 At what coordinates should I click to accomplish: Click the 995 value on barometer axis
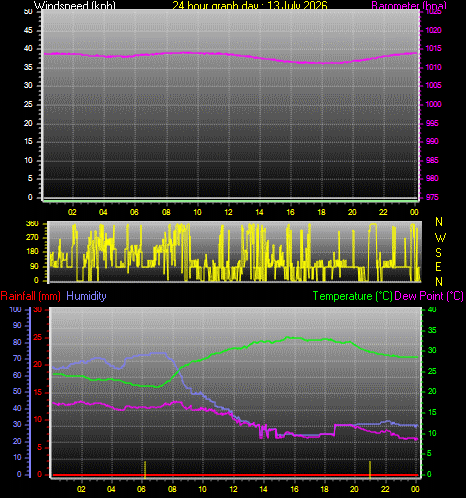432,123
